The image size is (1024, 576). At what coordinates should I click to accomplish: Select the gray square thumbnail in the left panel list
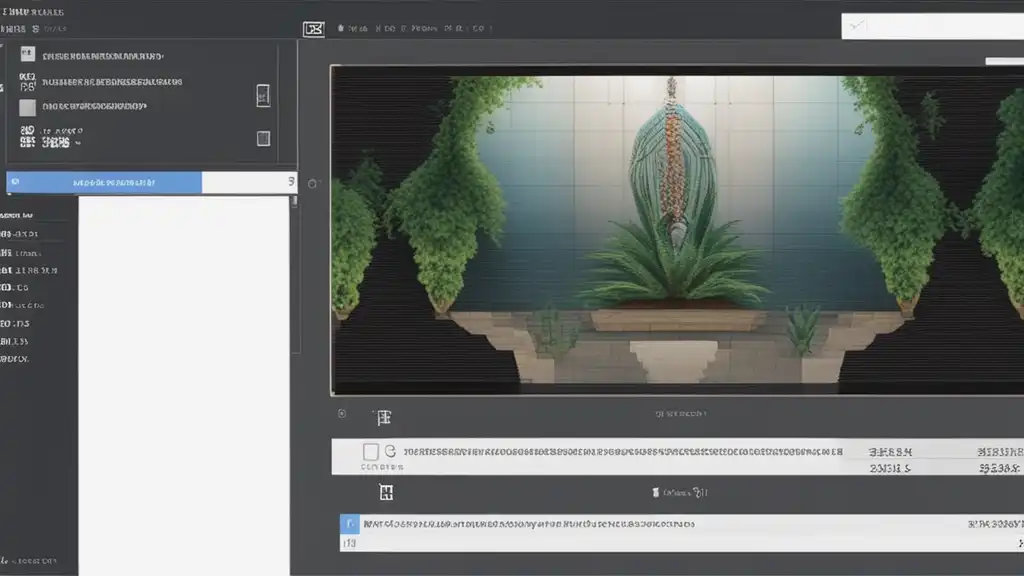click(27, 107)
